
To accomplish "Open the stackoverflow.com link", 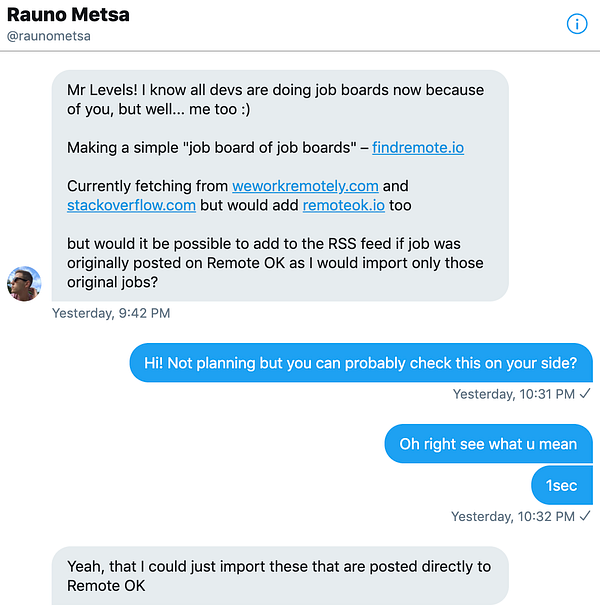I will 131,205.
